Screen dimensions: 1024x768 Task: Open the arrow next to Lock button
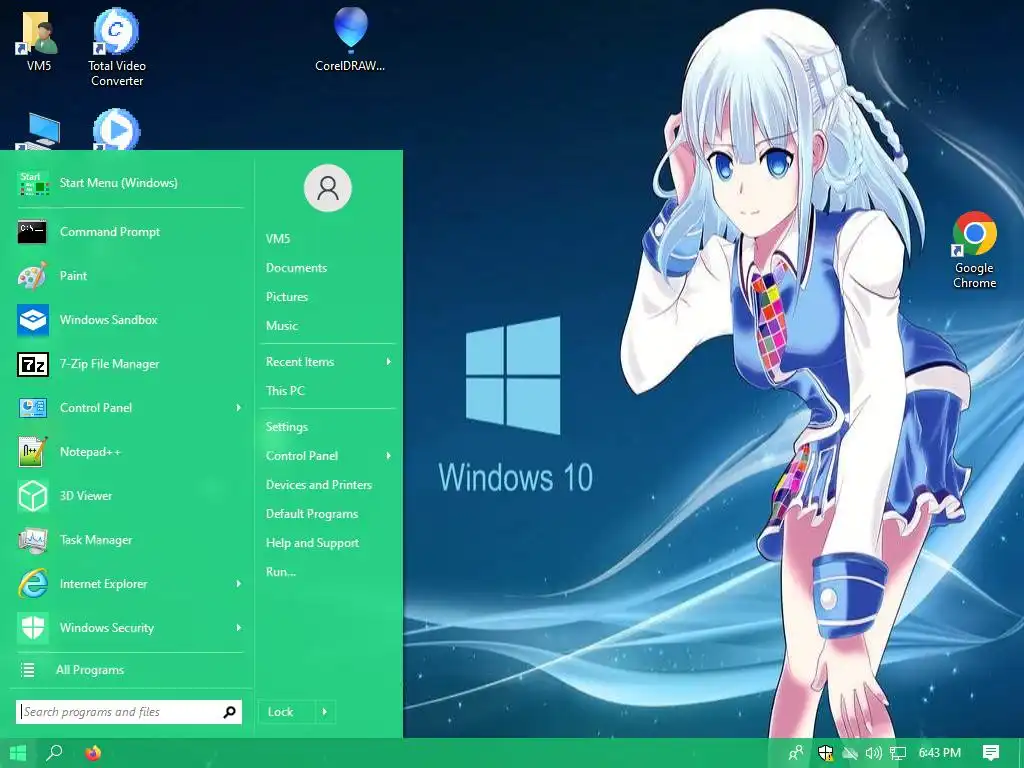tap(325, 712)
